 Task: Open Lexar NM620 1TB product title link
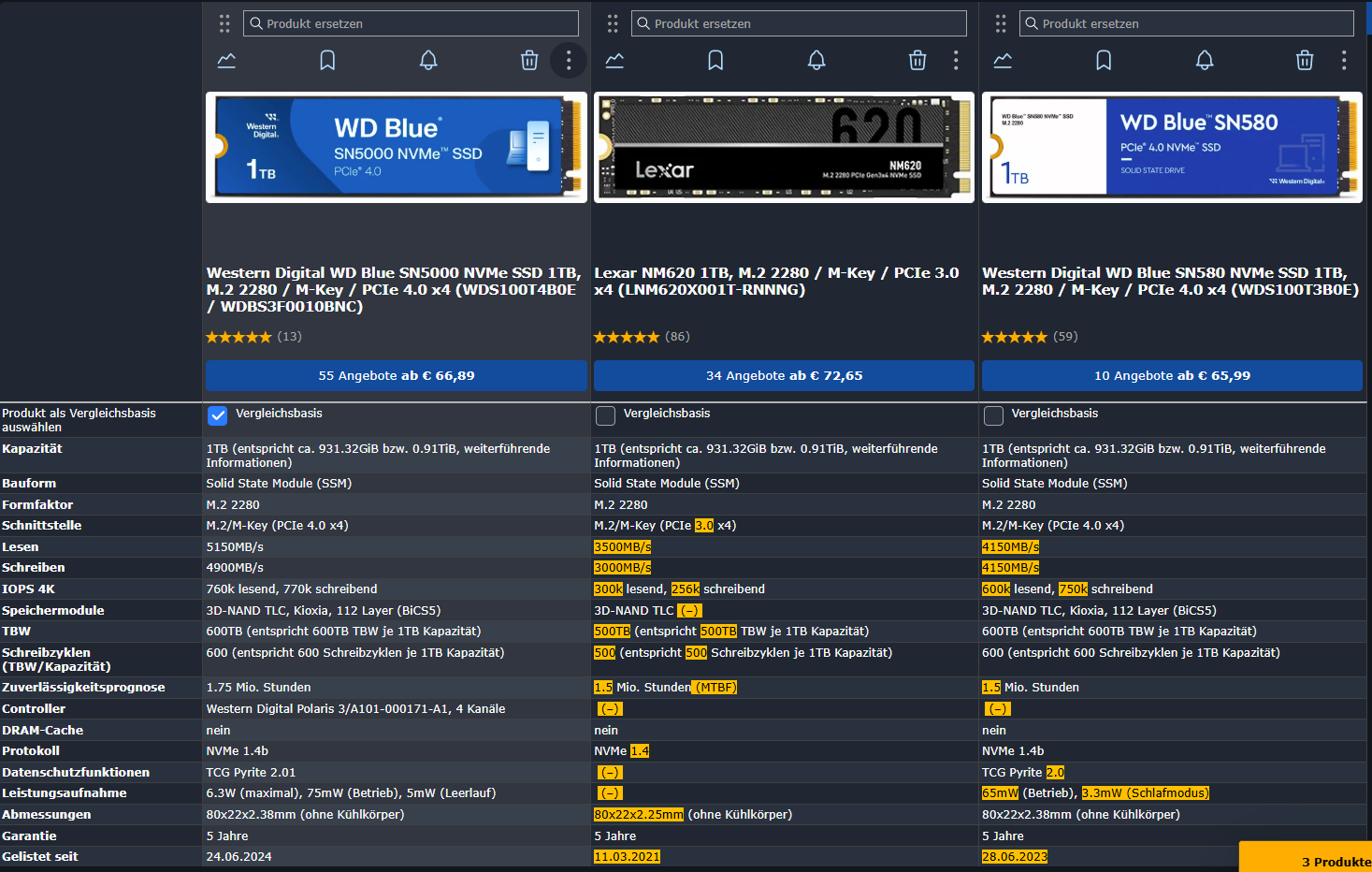coord(776,281)
